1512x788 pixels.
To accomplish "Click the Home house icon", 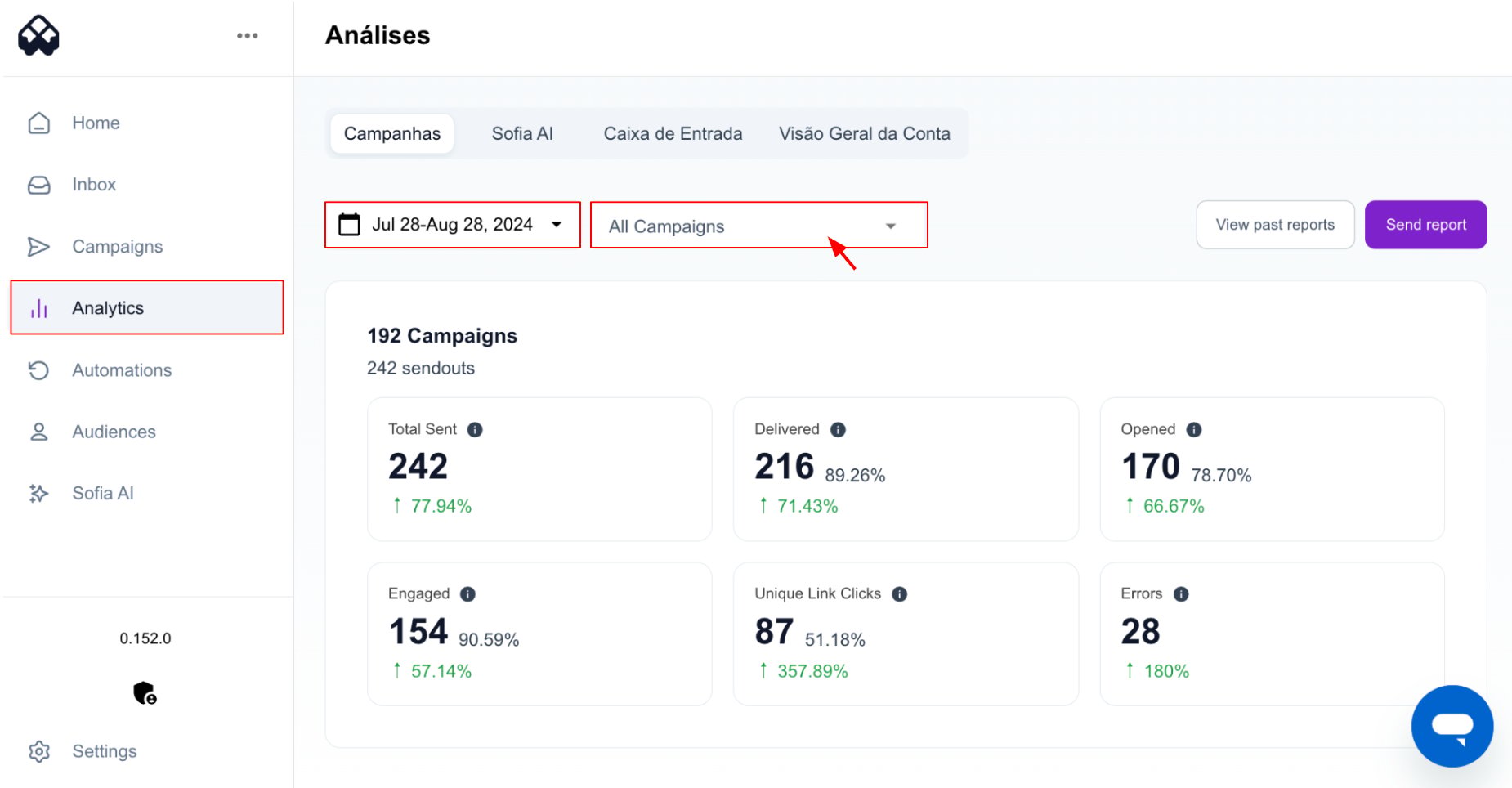I will click(38, 123).
